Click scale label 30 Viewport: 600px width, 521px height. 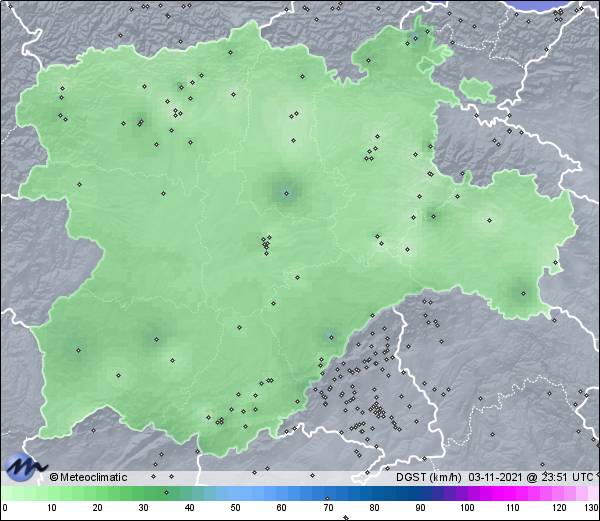(143, 507)
